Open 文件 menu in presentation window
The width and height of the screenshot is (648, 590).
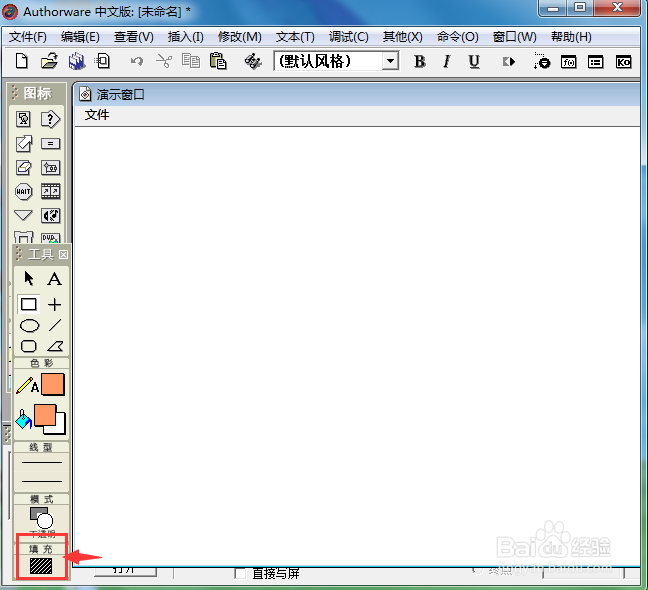pyautogui.click(x=97, y=115)
